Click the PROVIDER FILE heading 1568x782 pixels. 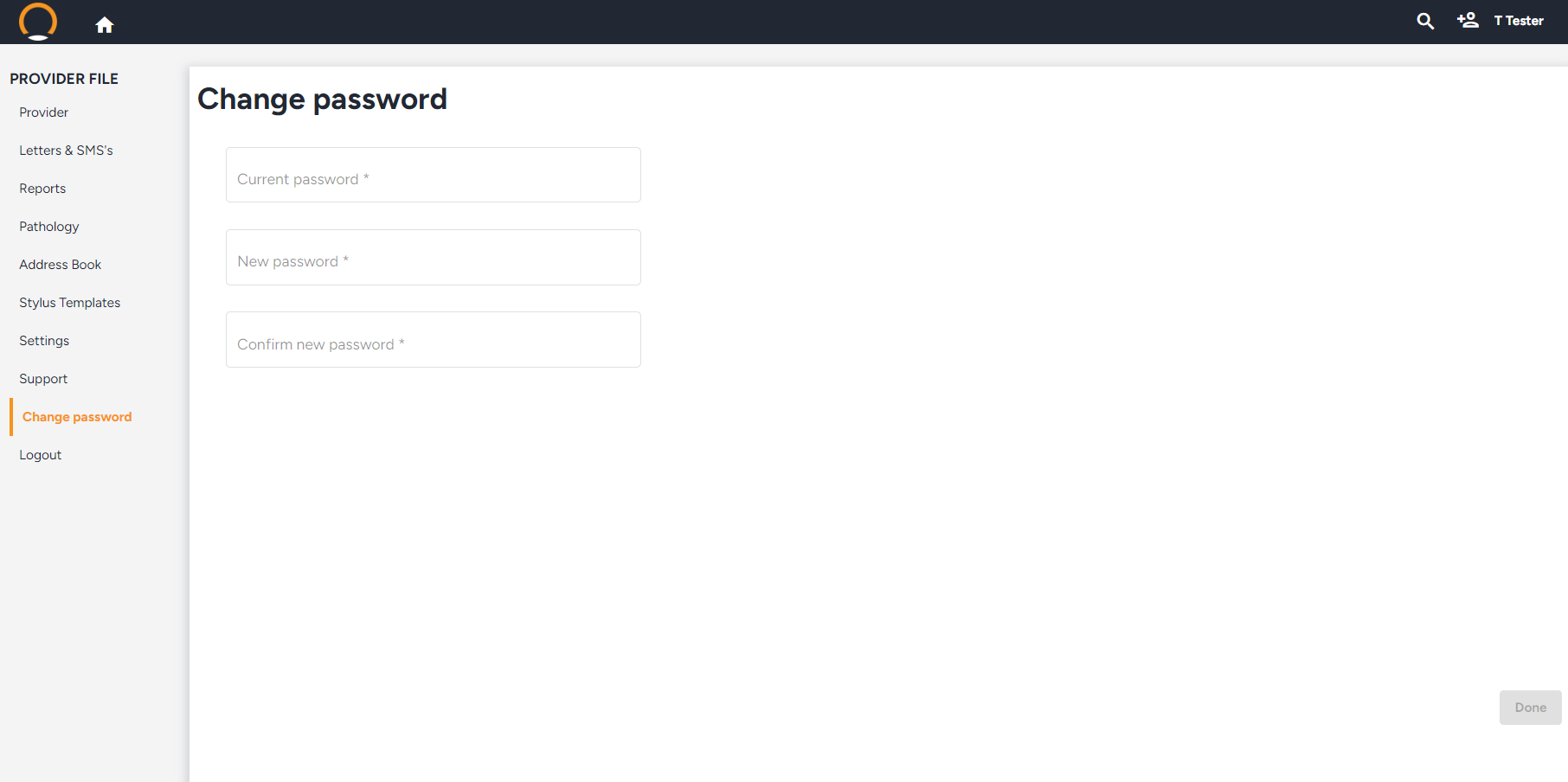64,79
